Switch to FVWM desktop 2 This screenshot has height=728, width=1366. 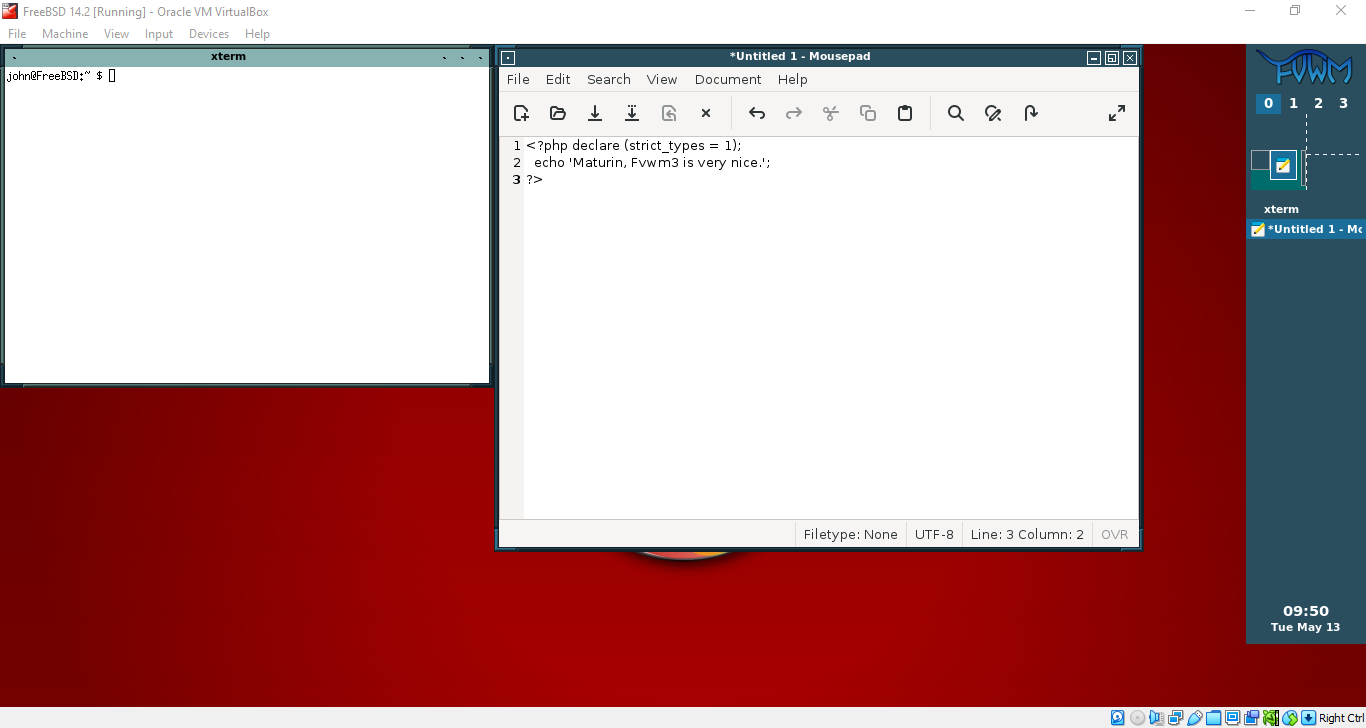tap(1318, 103)
